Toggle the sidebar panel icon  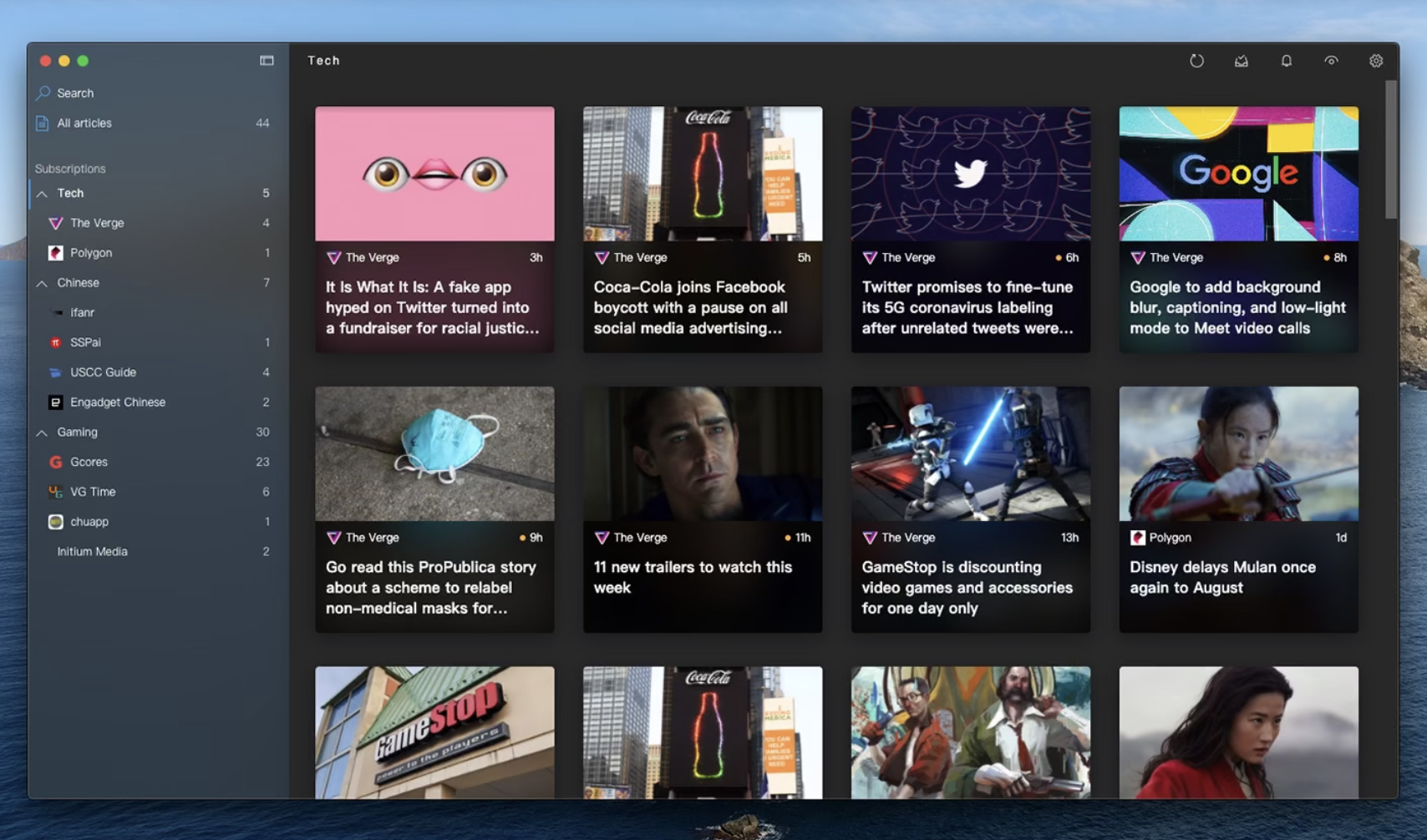click(267, 60)
